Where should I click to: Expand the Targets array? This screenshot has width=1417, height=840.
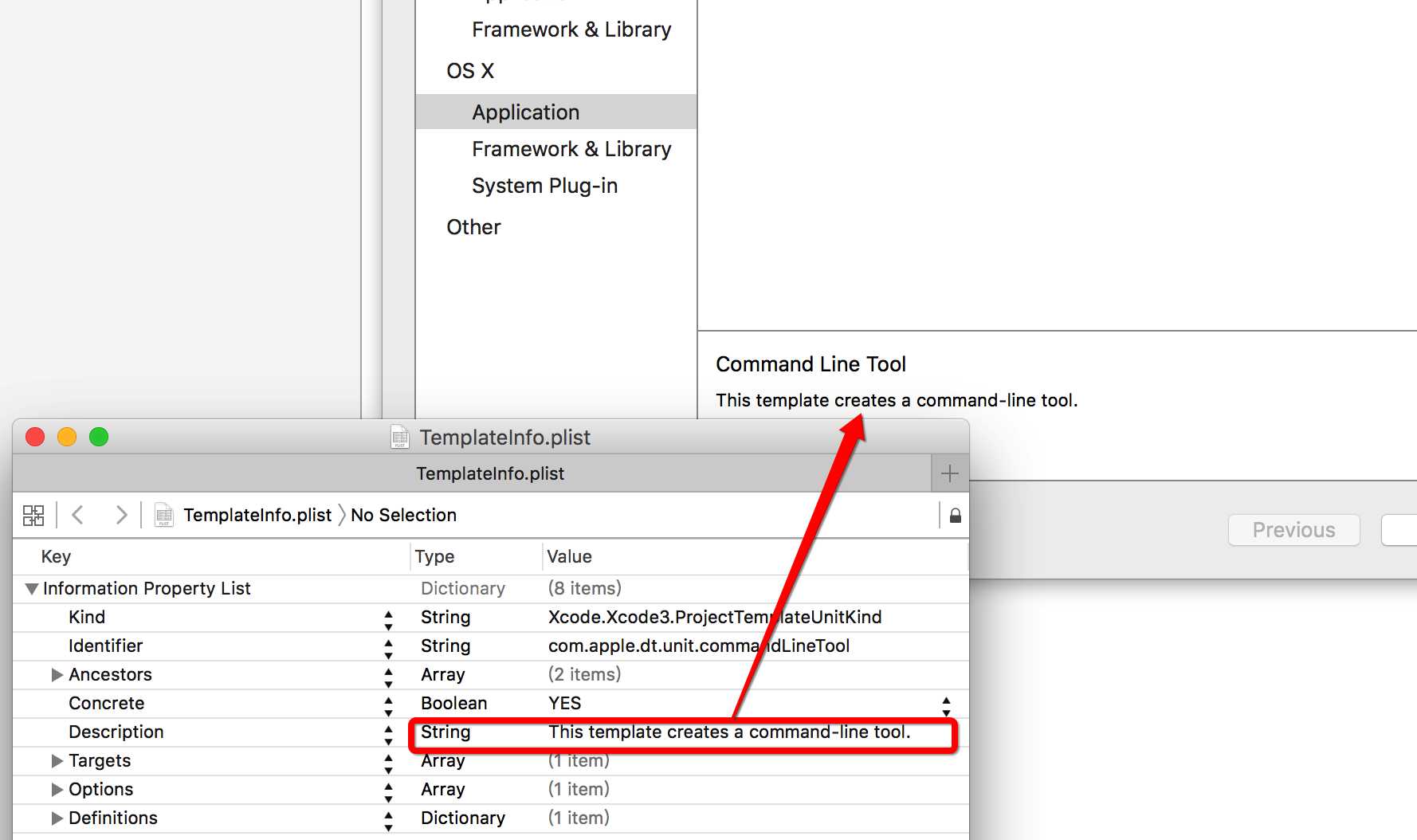pos(57,761)
